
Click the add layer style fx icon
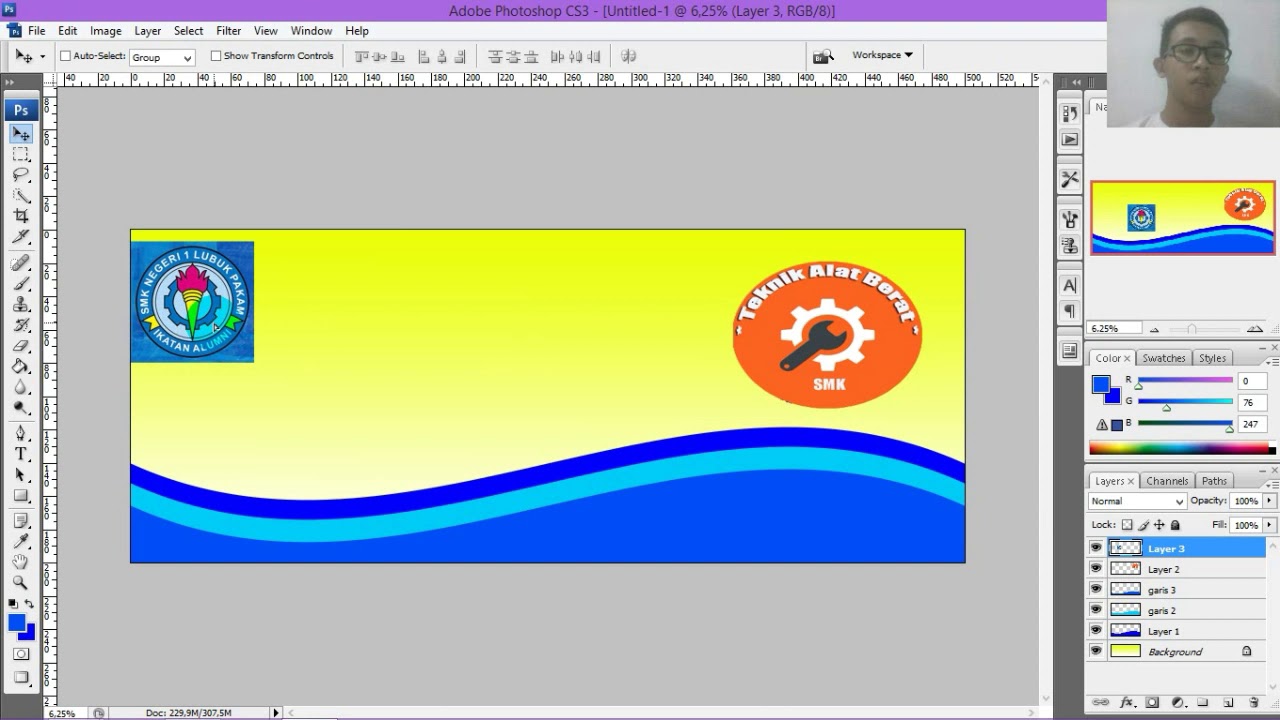pyautogui.click(x=1127, y=703)
